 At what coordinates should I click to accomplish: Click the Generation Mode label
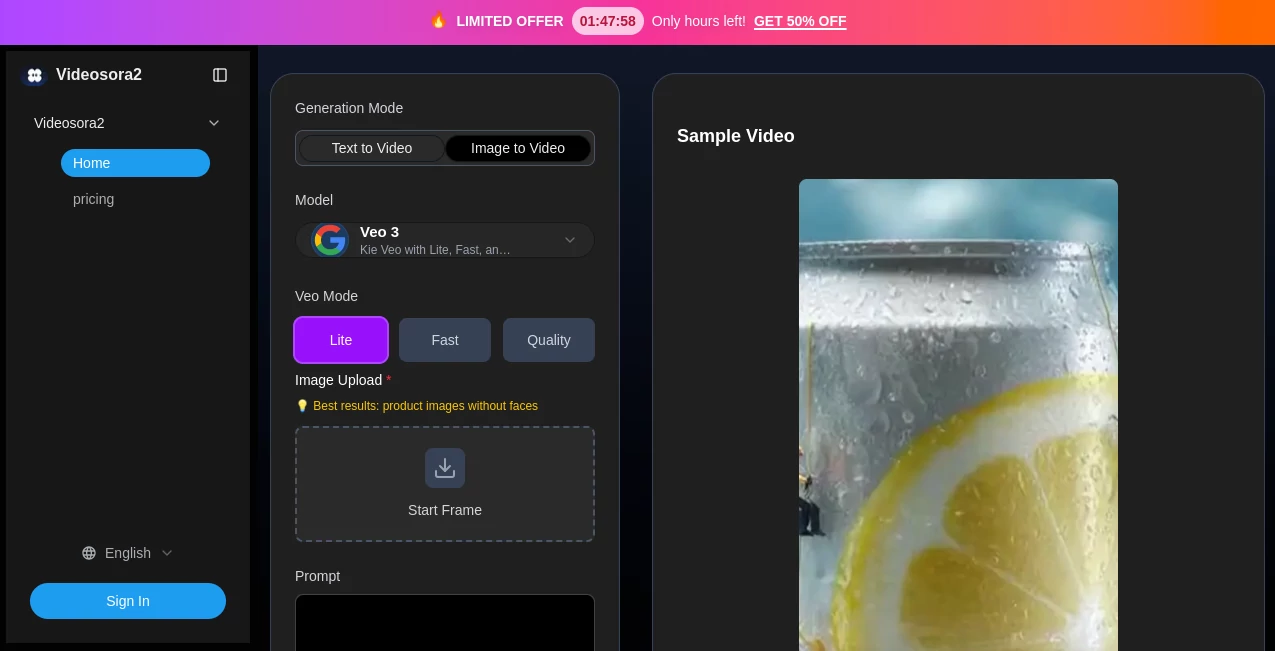[x=349, y=108]
